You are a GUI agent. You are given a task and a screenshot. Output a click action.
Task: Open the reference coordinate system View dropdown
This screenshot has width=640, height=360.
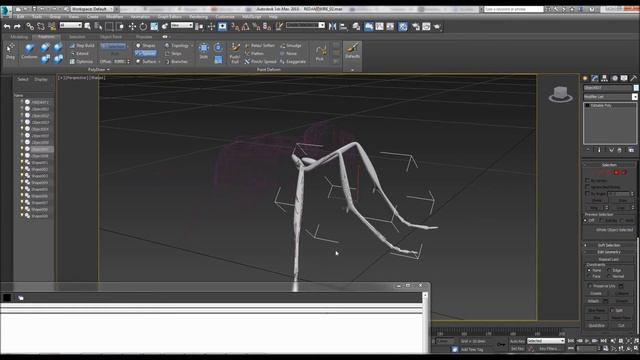tap(182, 25)
